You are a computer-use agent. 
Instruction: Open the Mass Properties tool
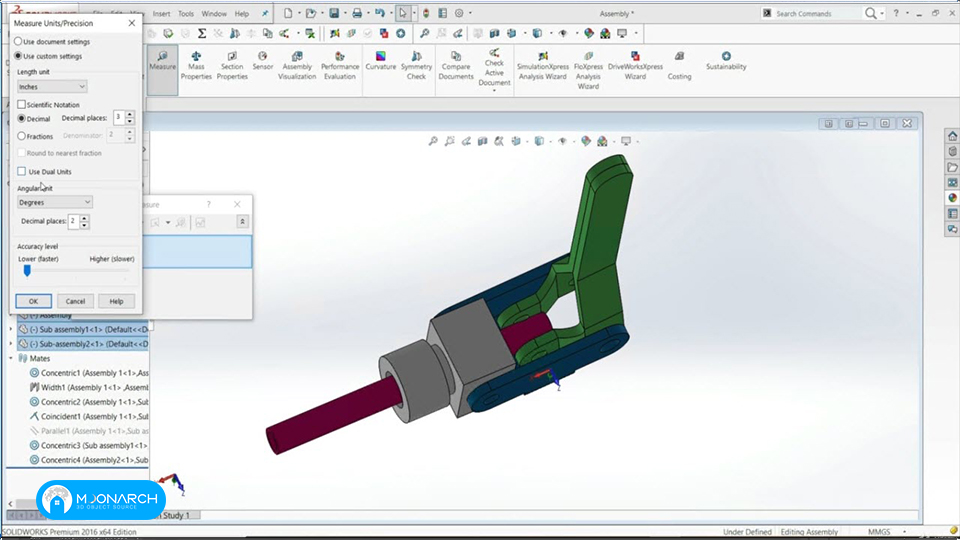tap(196, 66)
